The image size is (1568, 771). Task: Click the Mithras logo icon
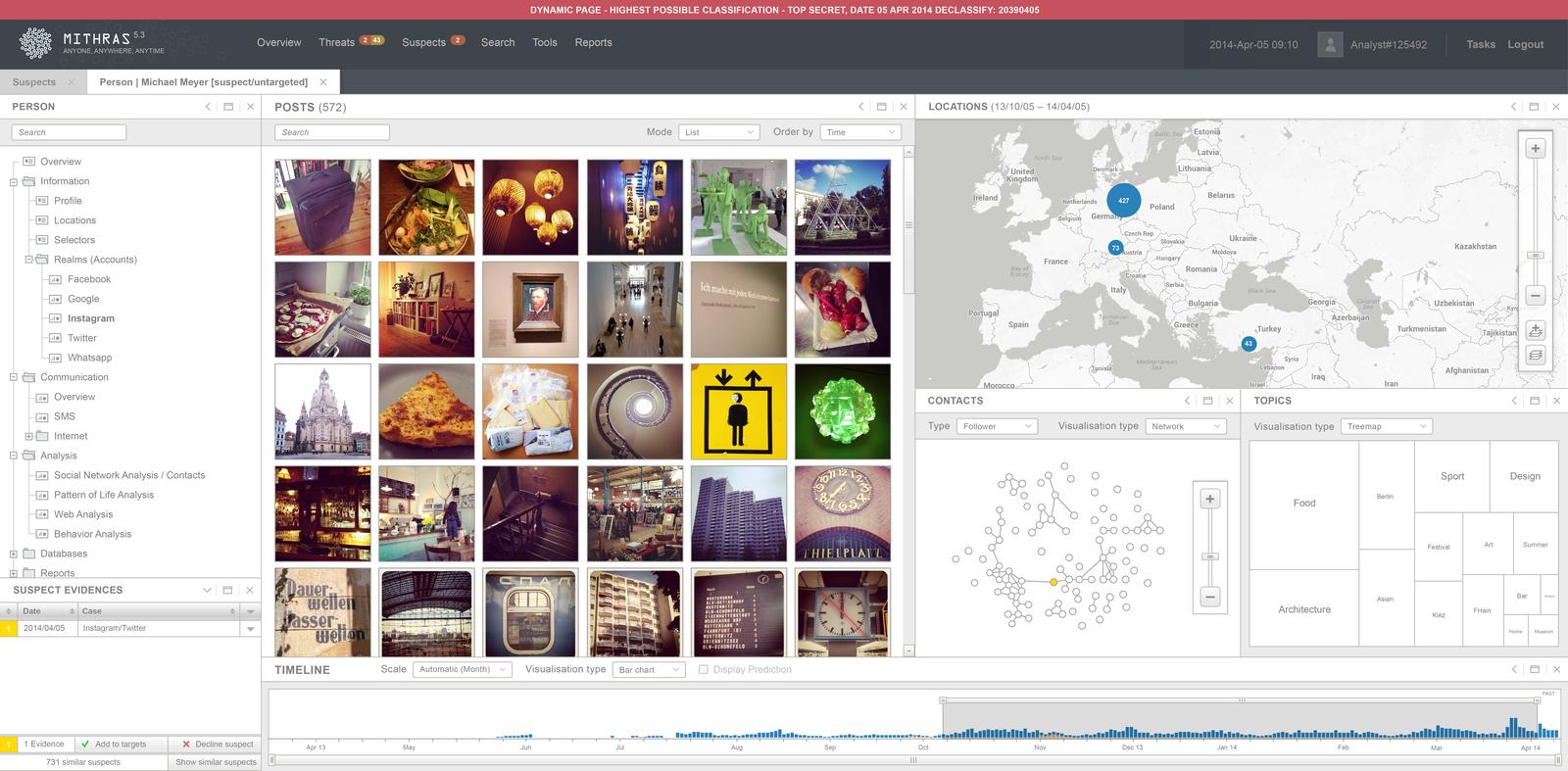tap(36, 43)
